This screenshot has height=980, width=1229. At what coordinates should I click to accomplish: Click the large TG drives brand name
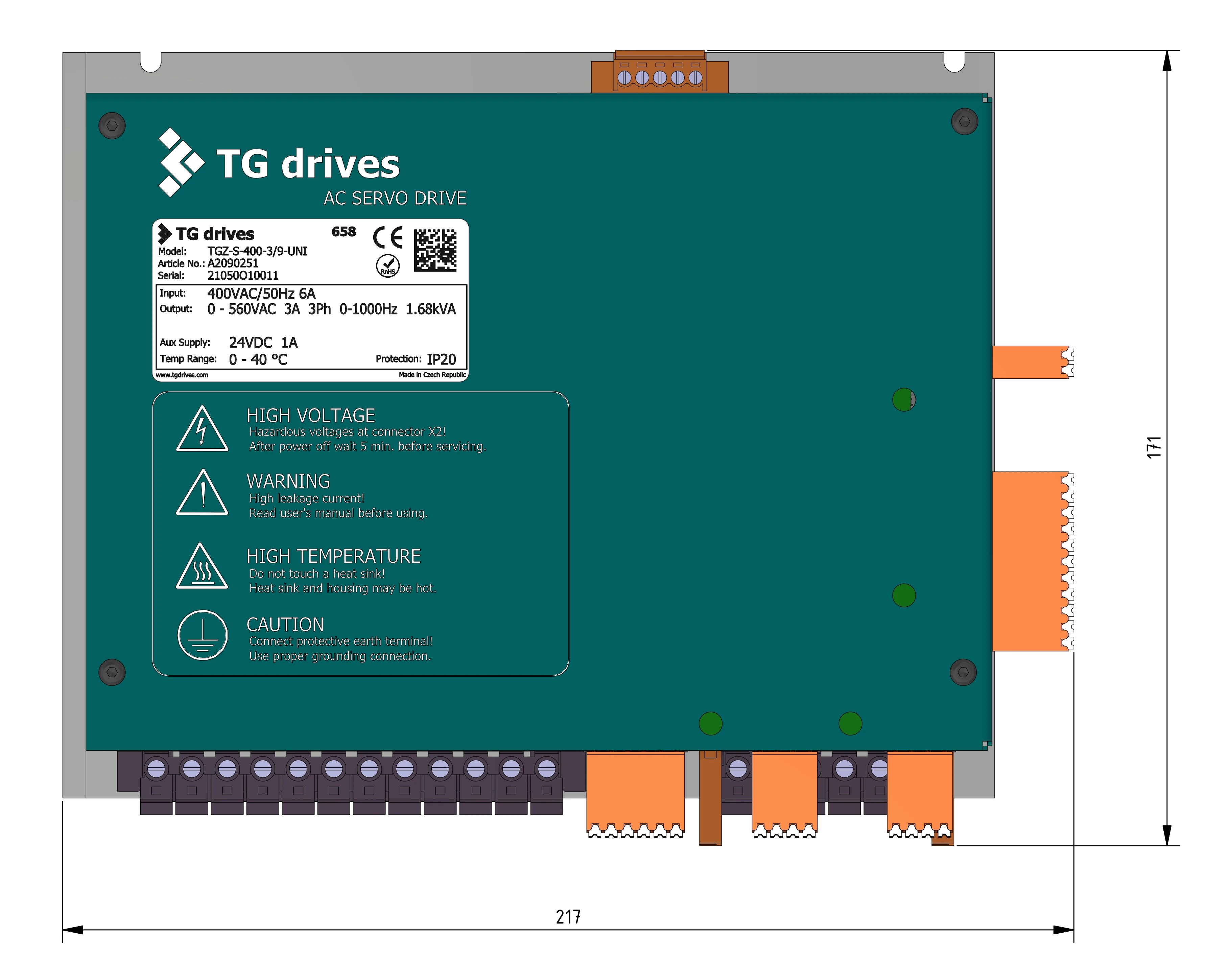click(308, 164)
